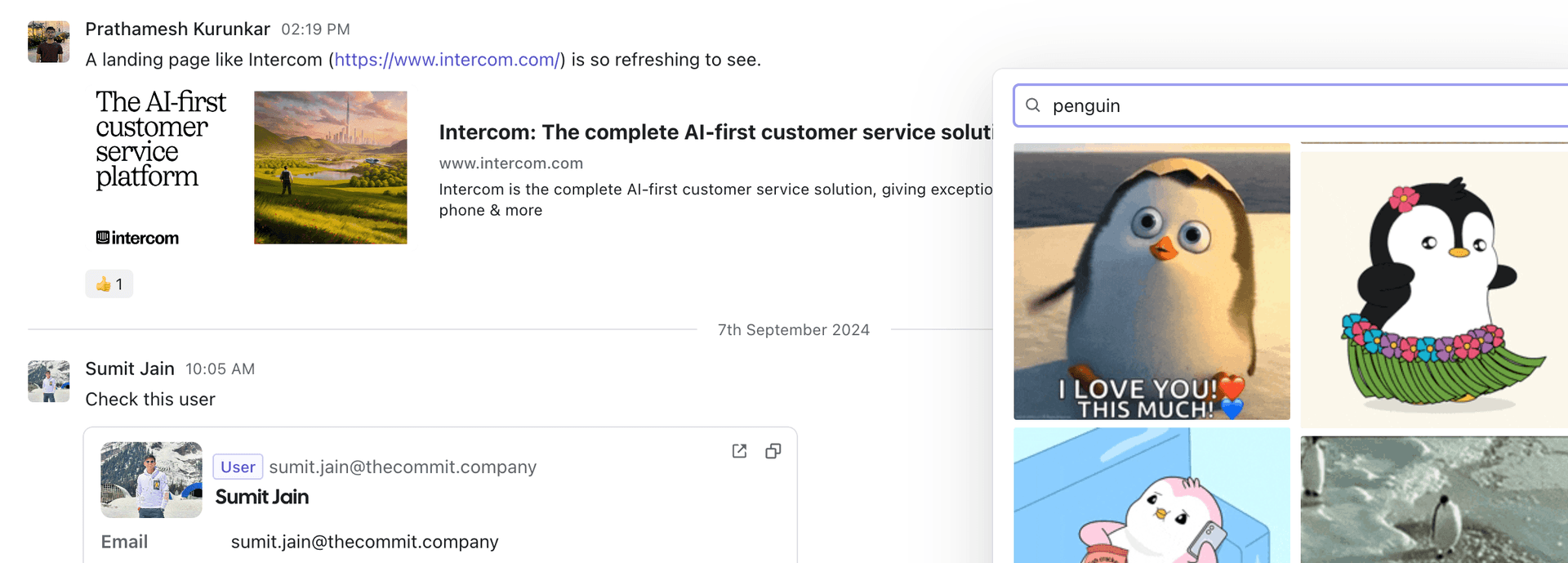Choose the pink penguin on phone GIF
The image size is (1568, 563).
point(1151,495)
